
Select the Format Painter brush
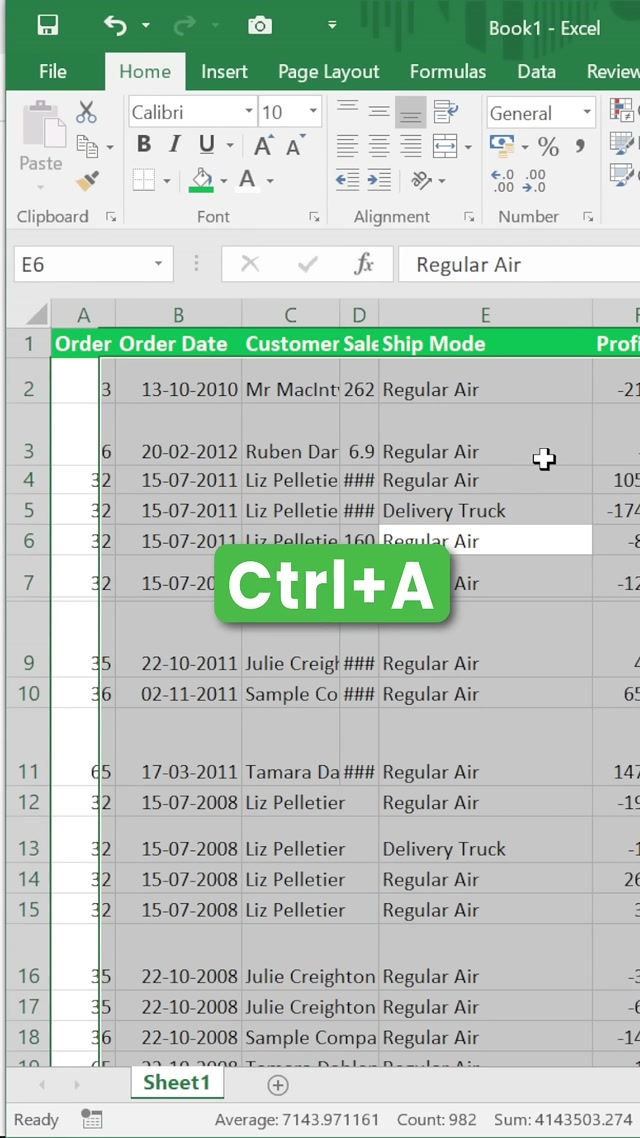pyautogui.click(x=87, y=181)
